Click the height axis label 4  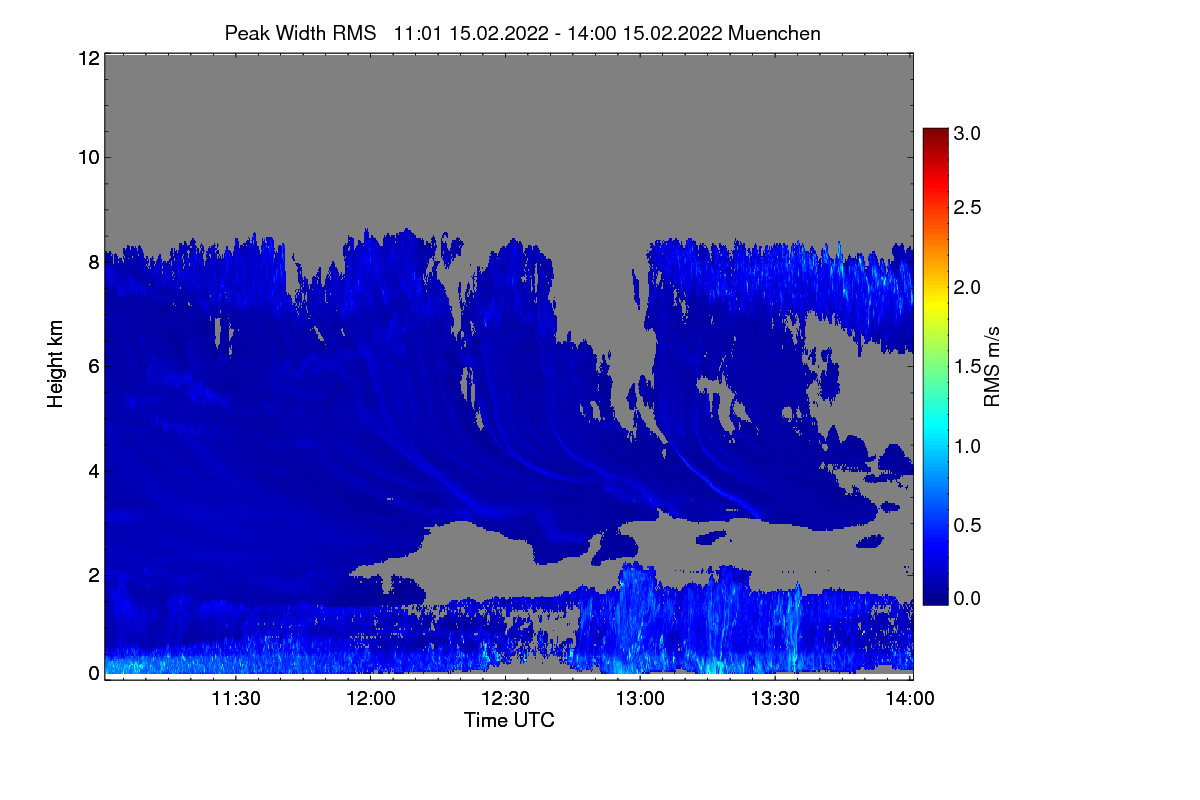[93, 470]
